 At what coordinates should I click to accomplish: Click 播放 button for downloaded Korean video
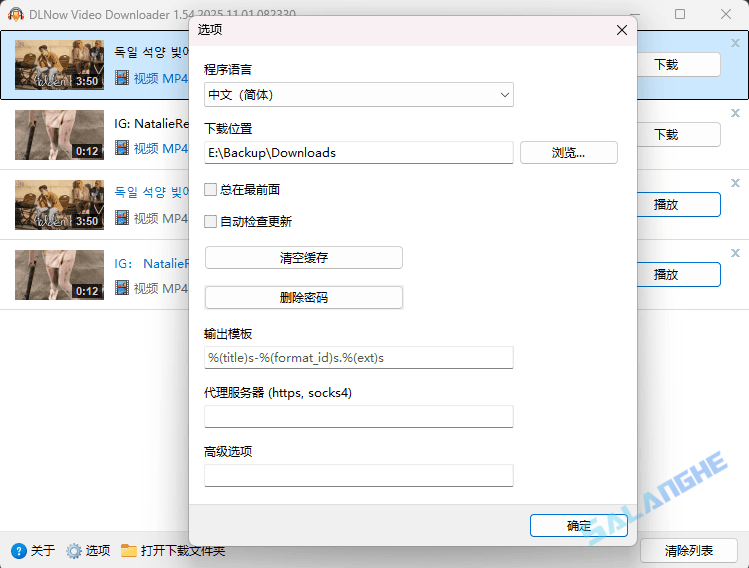point(678,204)
